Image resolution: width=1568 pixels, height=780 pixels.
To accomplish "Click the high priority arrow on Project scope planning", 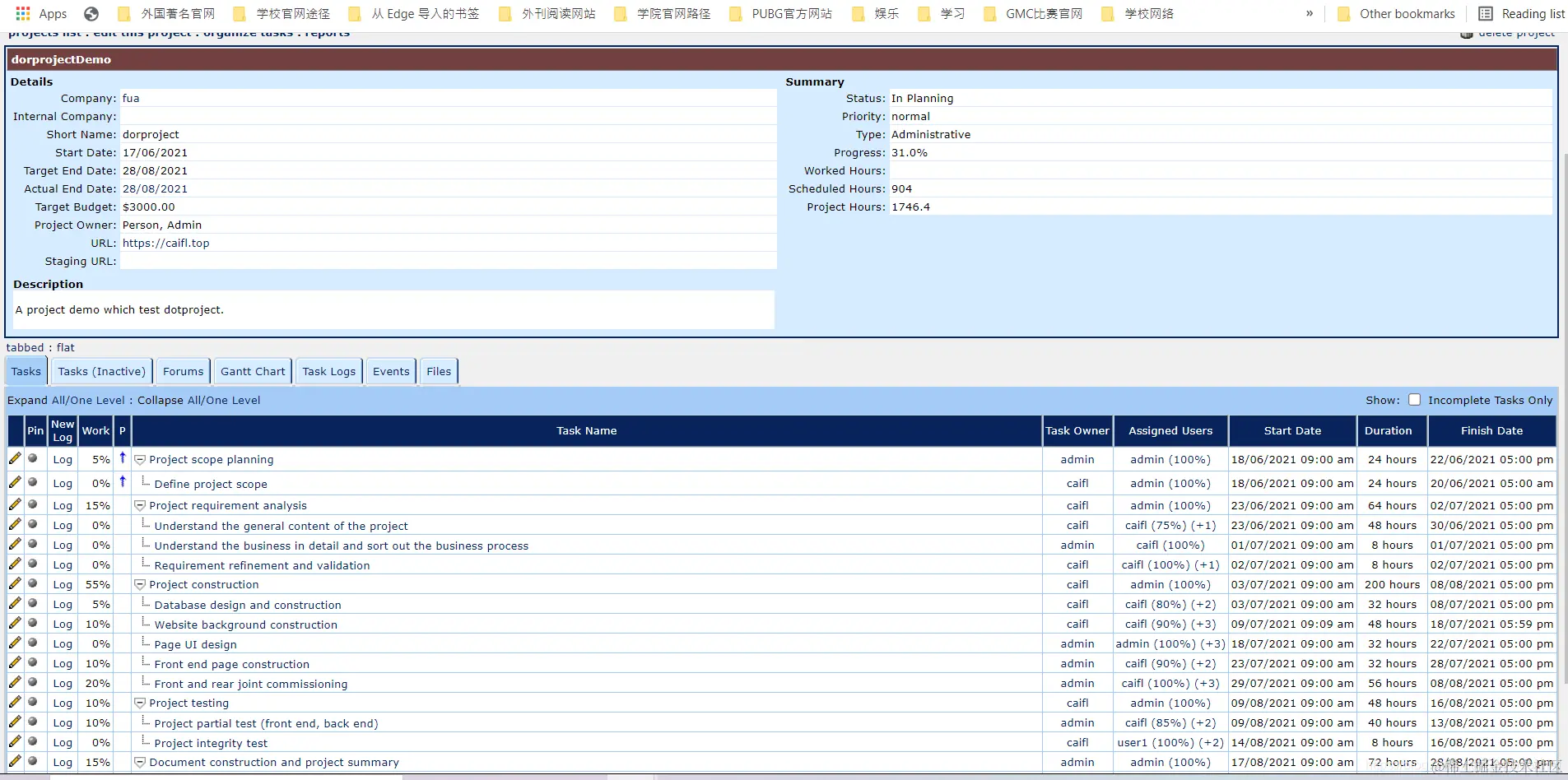I will (123, 457).
